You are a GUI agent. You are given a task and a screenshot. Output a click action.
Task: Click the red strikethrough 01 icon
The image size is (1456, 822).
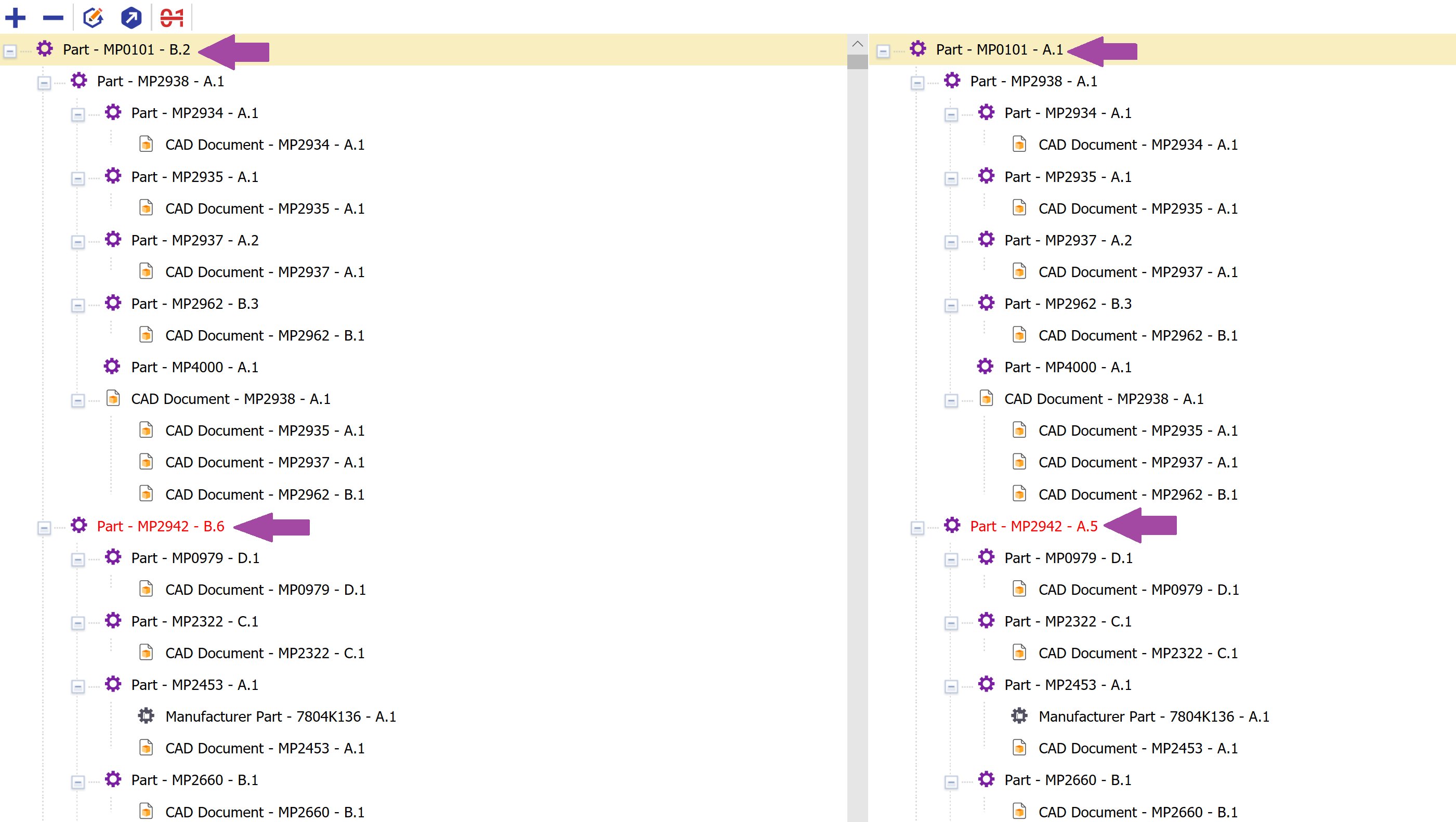[x=172, y=18]
